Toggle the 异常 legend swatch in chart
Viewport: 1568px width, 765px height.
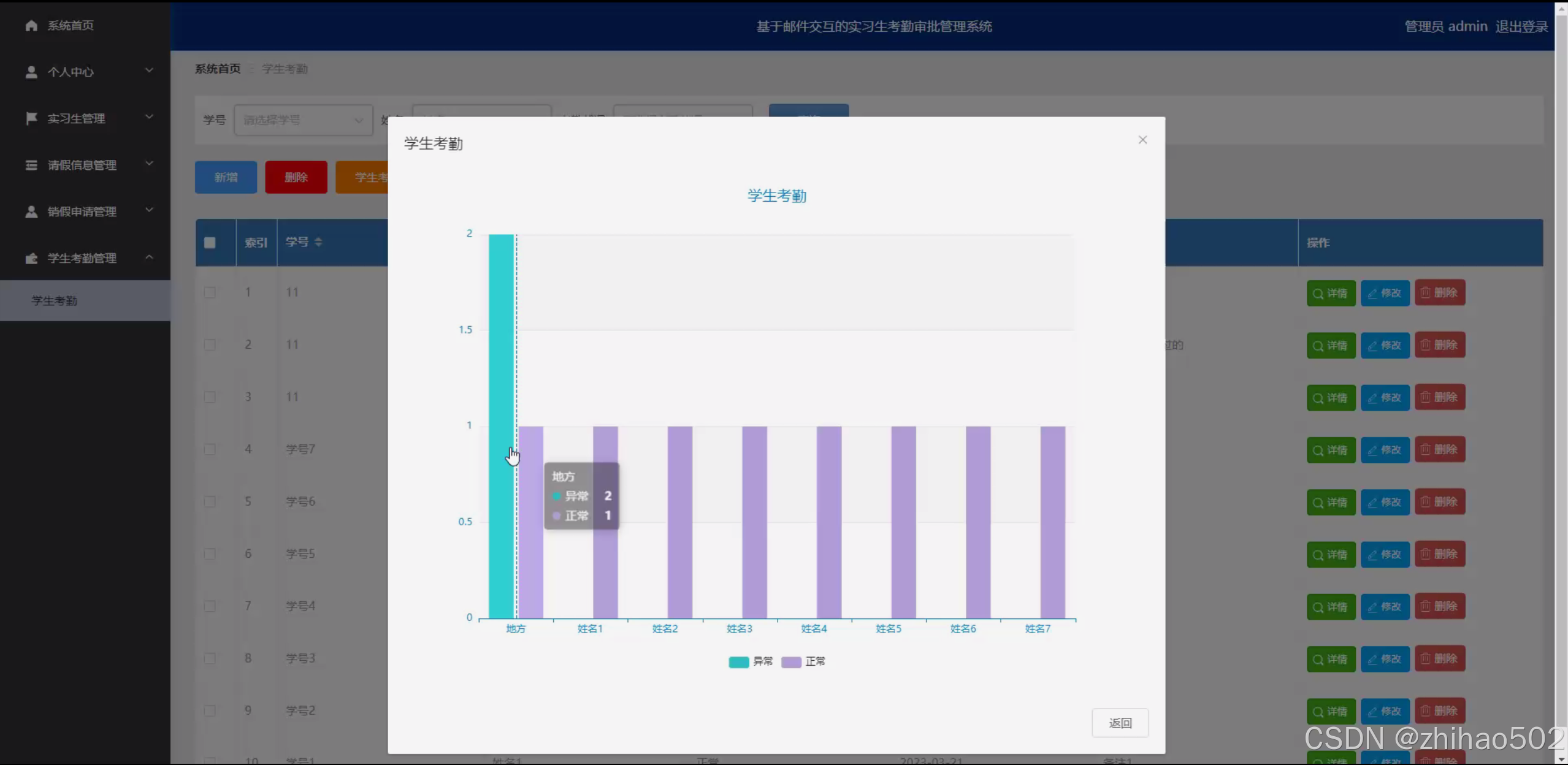point(738,662)
